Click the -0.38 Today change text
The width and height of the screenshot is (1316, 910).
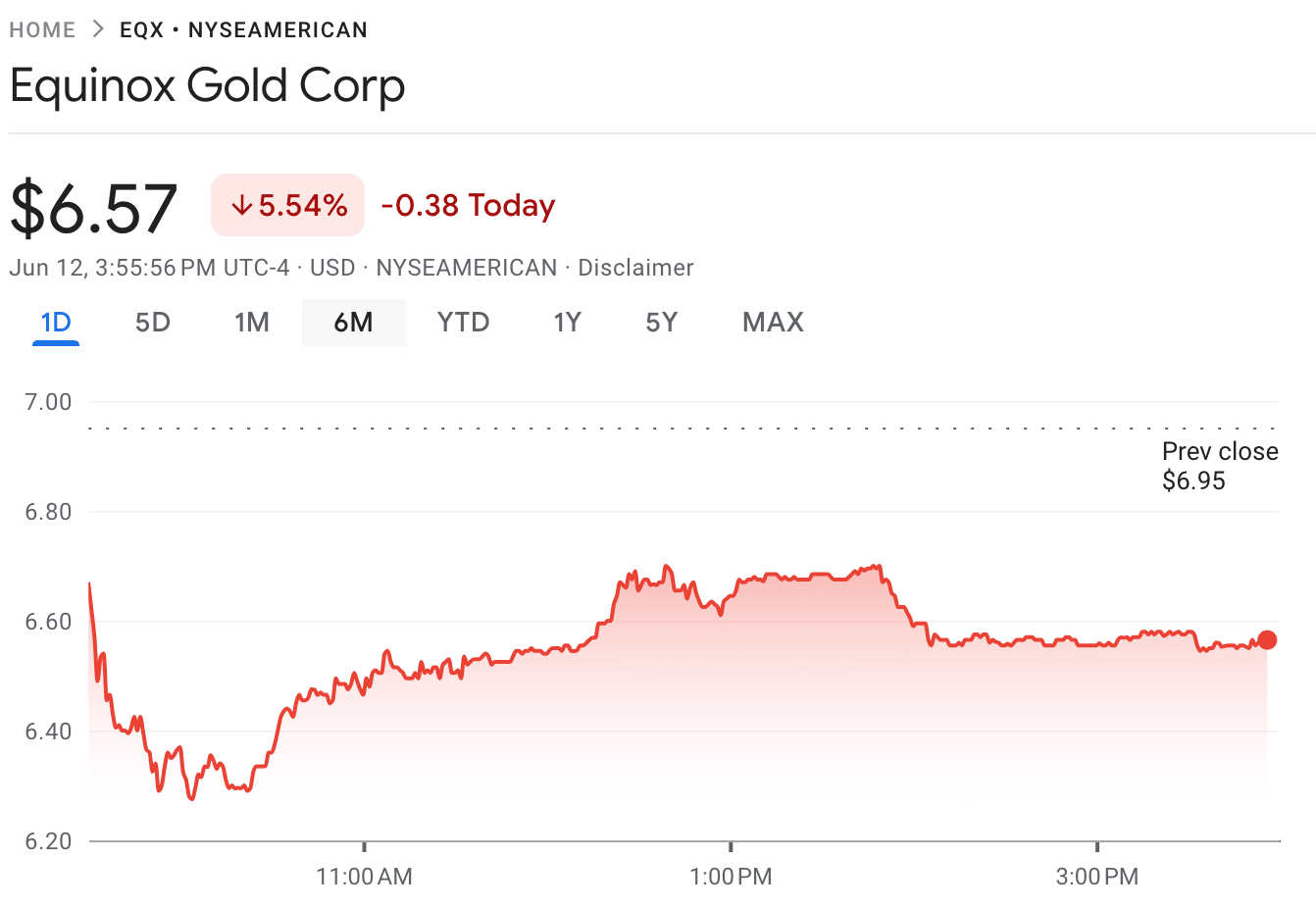tap(468, 205)
